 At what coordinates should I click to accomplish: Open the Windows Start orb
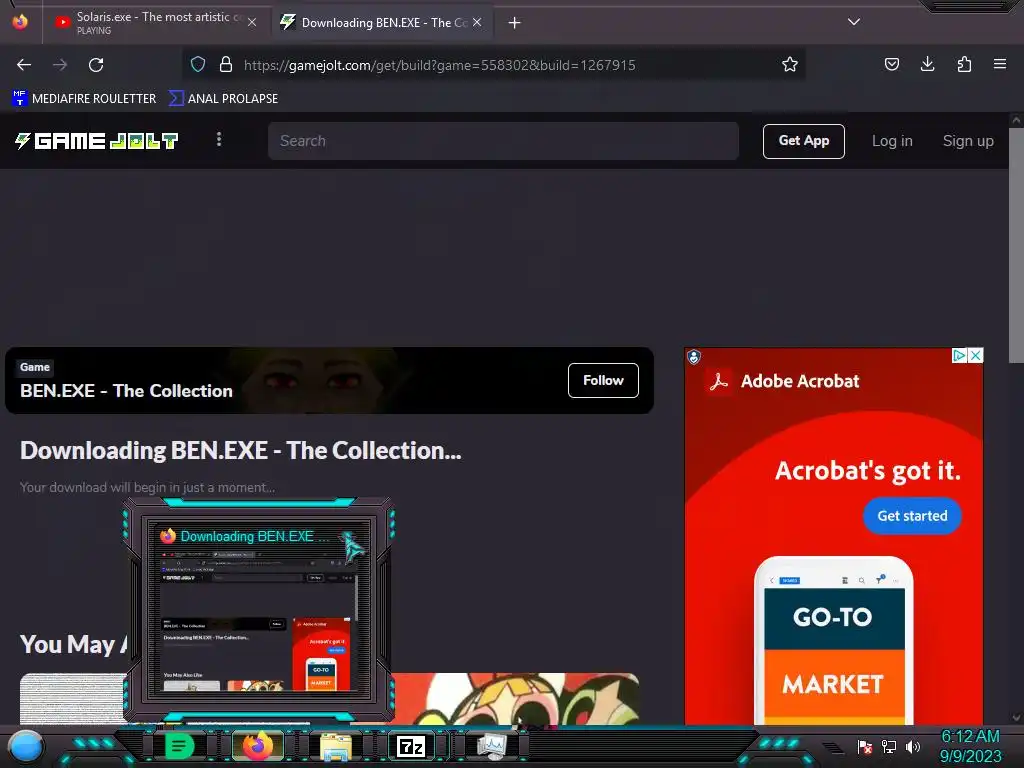coord(26,746)
